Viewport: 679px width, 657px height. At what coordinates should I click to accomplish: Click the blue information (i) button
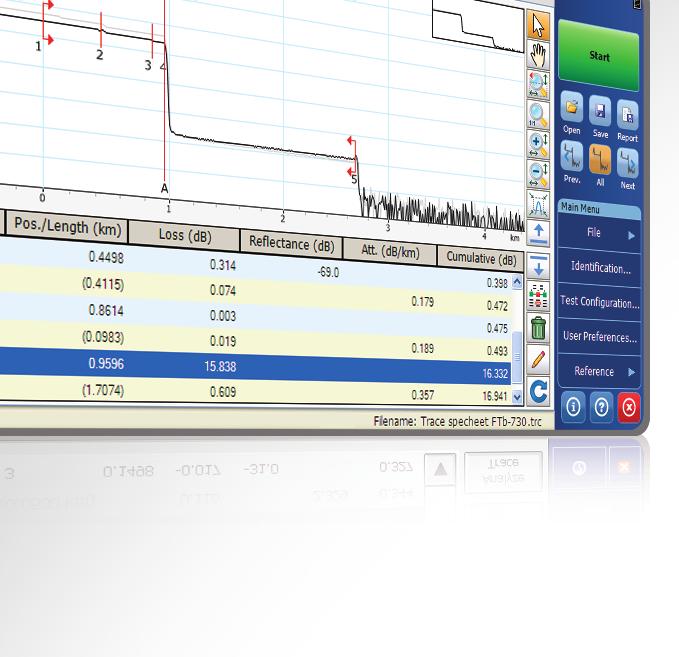573,407
